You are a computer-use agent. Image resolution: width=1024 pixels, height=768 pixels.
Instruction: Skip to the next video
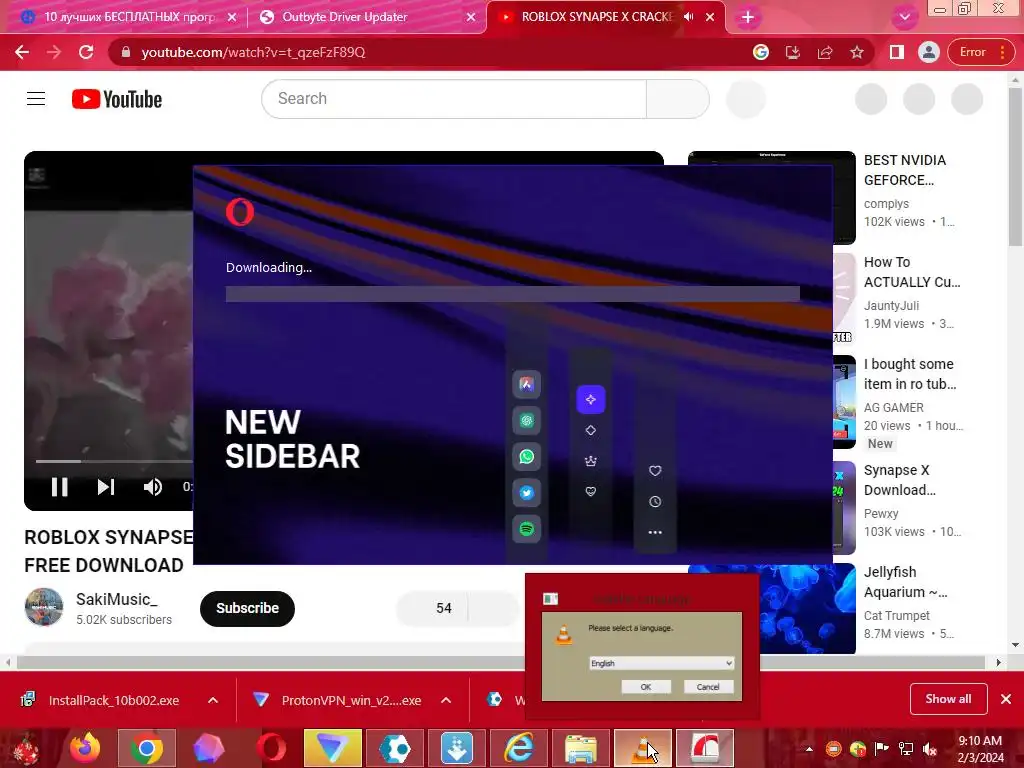106,487
